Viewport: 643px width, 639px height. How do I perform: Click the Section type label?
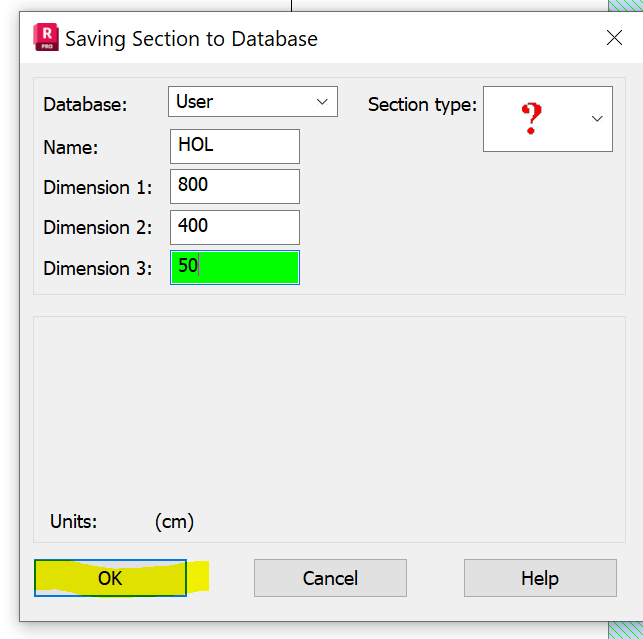click(422, 104)
